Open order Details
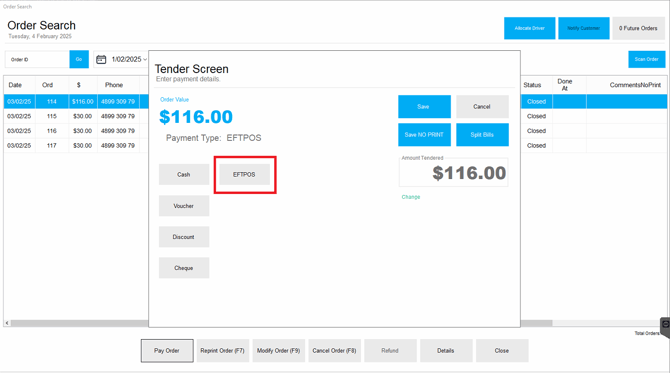 (x=446, y=350)
